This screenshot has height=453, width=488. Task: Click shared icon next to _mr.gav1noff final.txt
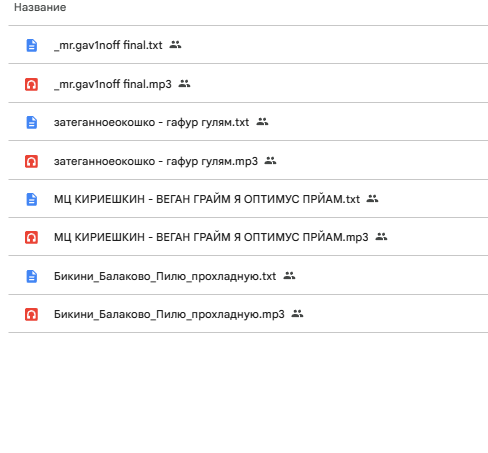point(175,44)
